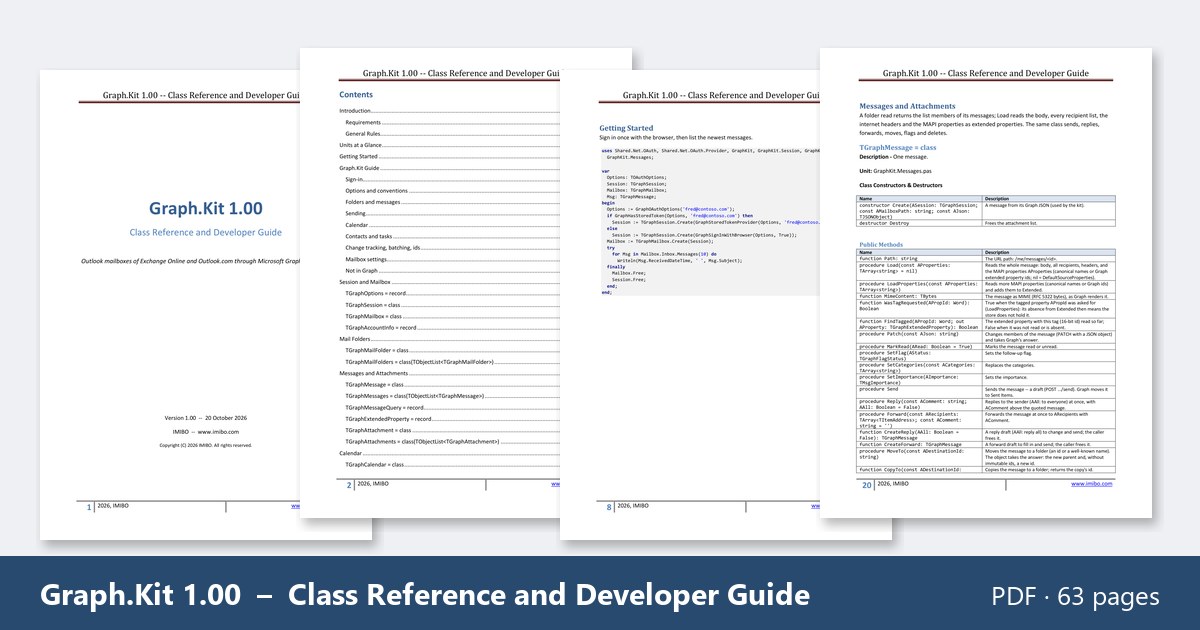Click the banner title "Graph.Kit 1.00 – Class Reference"
Image resolution: width=1200 pixels, height=630 pixels.
point(424,595)
